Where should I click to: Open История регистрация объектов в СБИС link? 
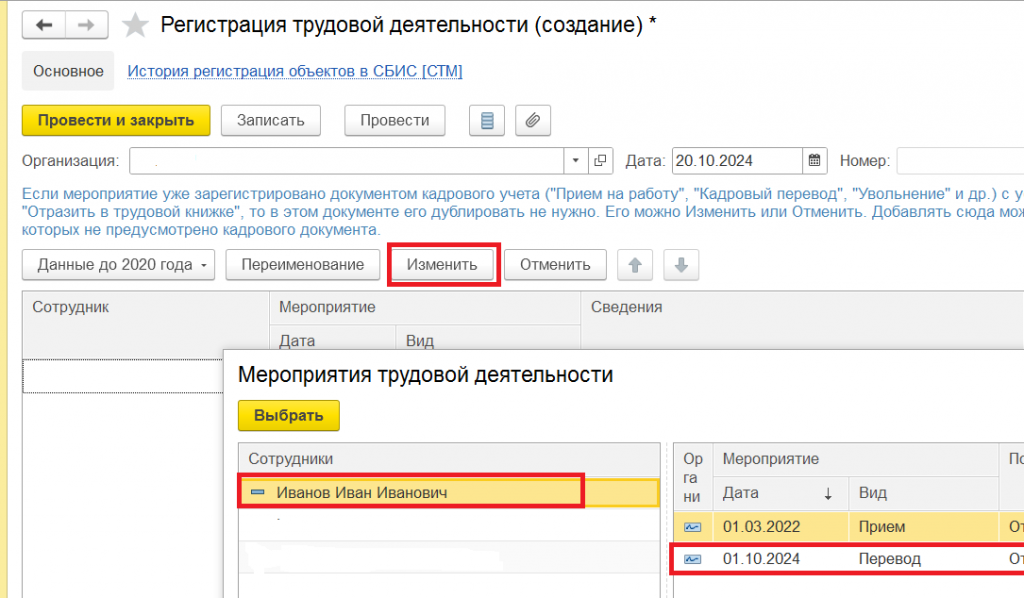pyautogui.click(x=295, y=71)
